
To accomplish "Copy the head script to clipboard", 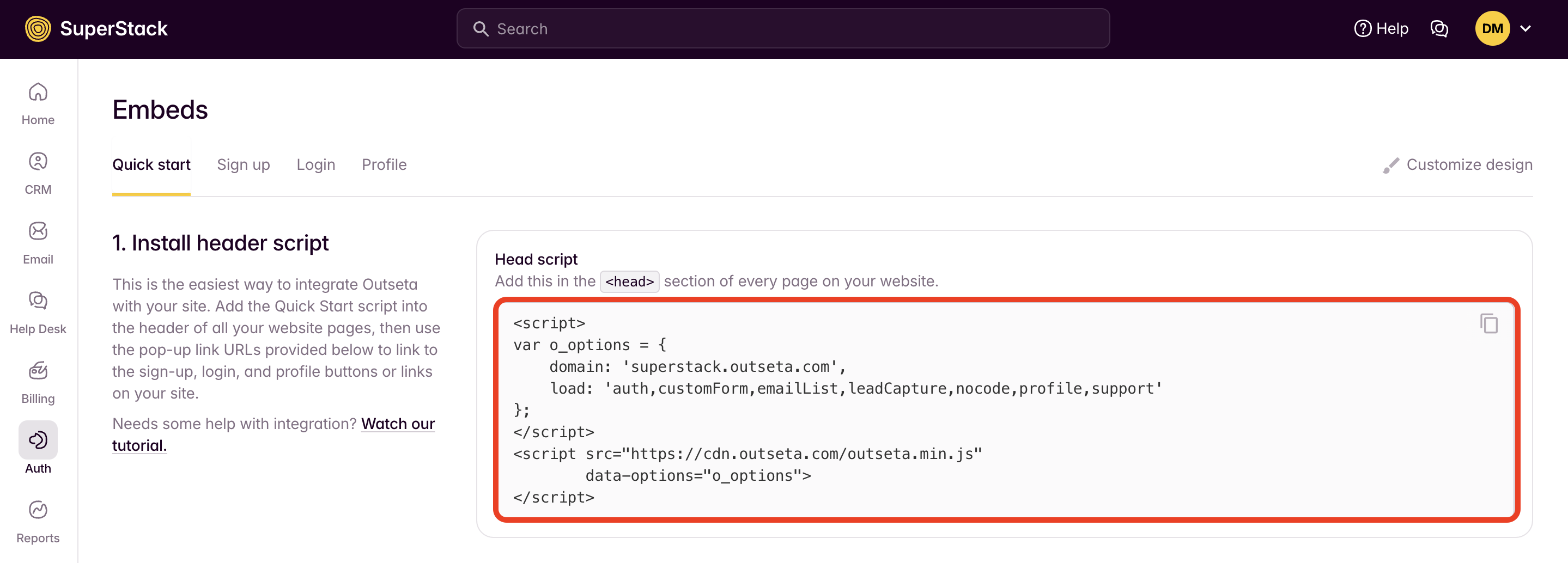I will [x=1488, y=323].
